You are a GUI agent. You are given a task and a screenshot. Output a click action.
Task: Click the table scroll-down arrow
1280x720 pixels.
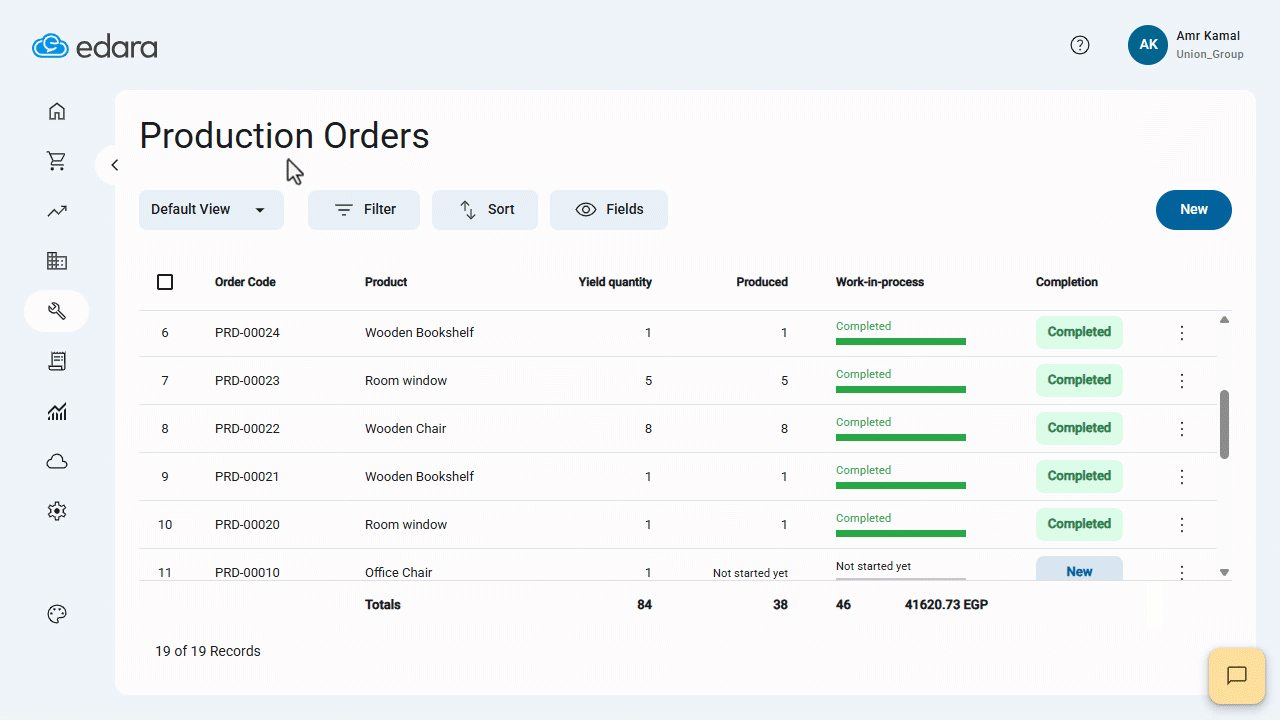click(1224, 572)
